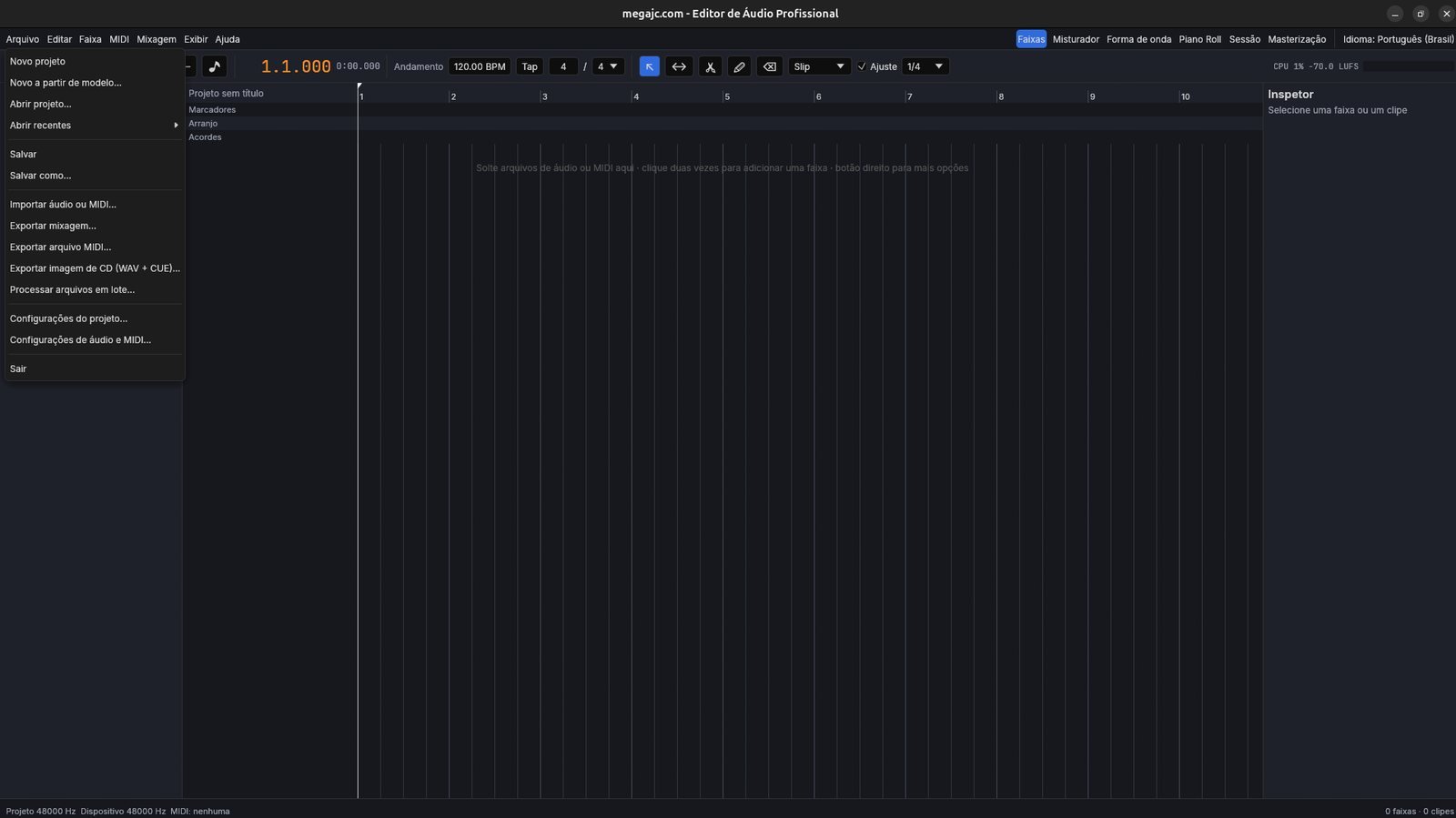Select the Acordes row label
1456x818 pixels.
[205, 137]
